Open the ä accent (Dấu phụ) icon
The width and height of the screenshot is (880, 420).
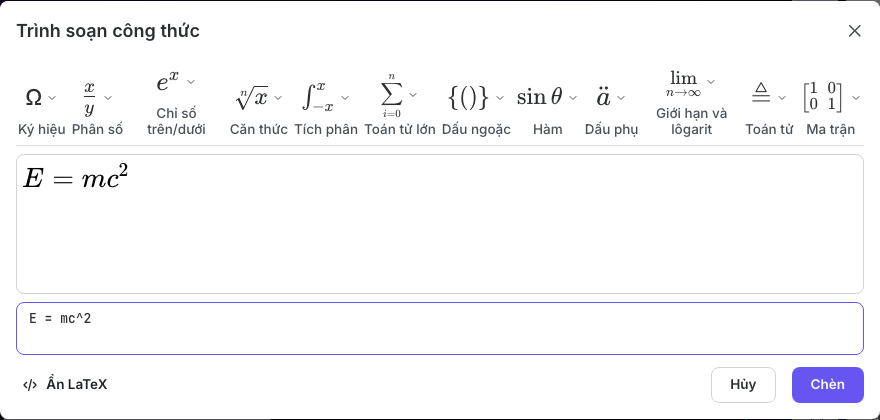coord(603,98)
